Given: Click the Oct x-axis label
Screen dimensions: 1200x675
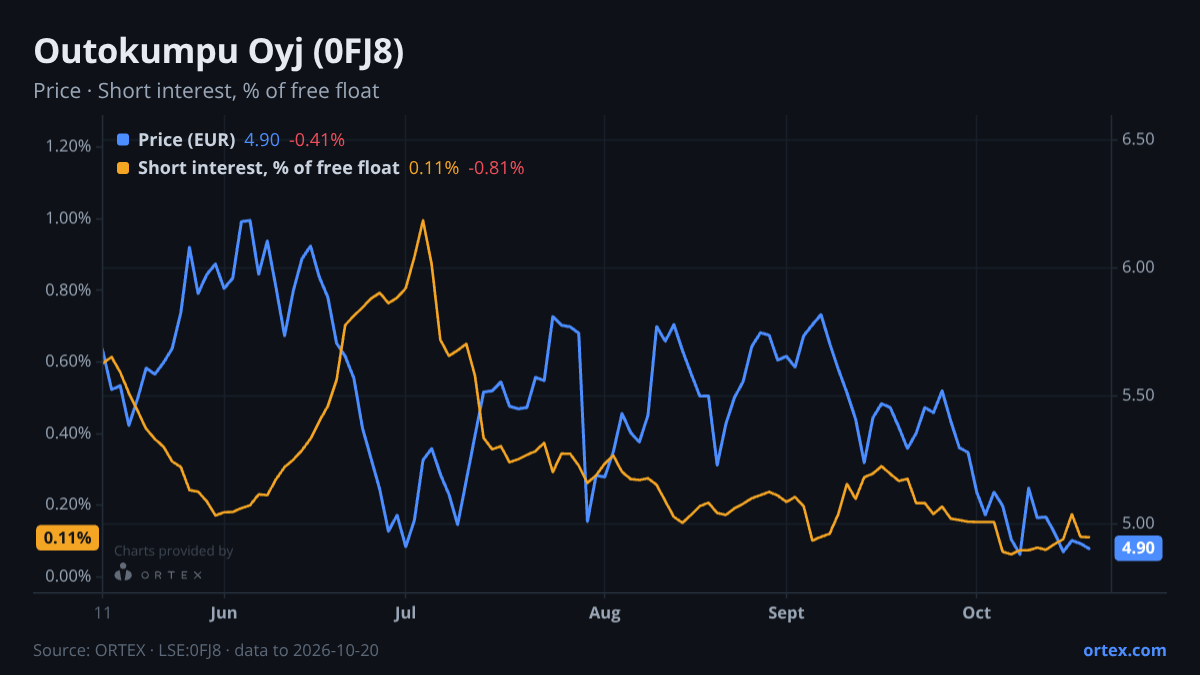Looking at the screenshot, I should (x=976, y=612).
